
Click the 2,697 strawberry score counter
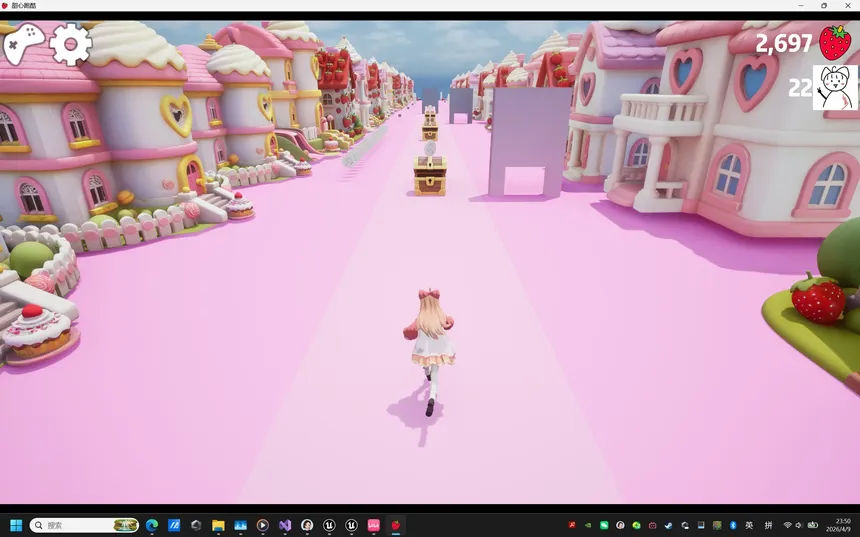point(784,43)
